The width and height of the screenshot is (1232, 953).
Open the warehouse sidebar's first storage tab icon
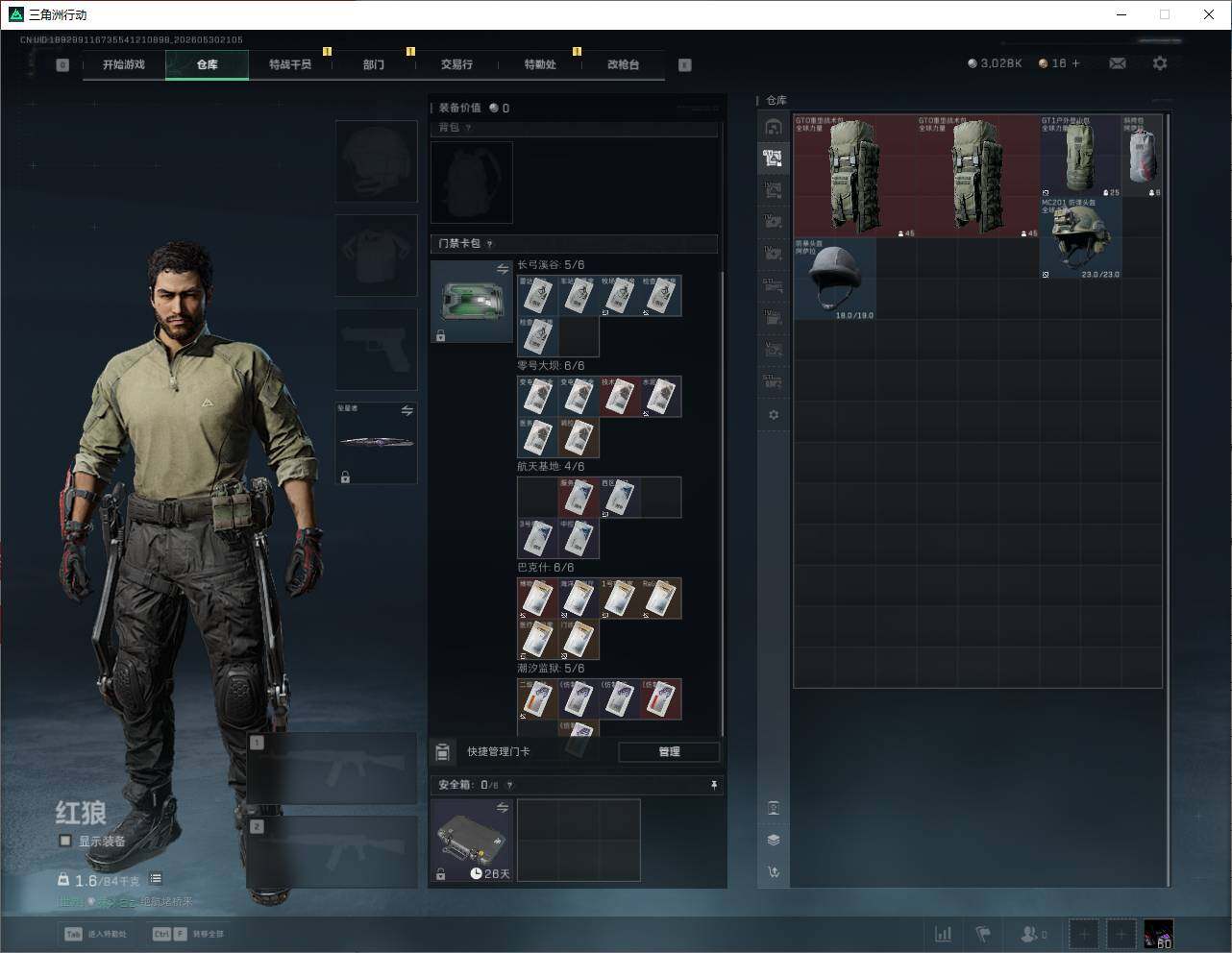773,127
